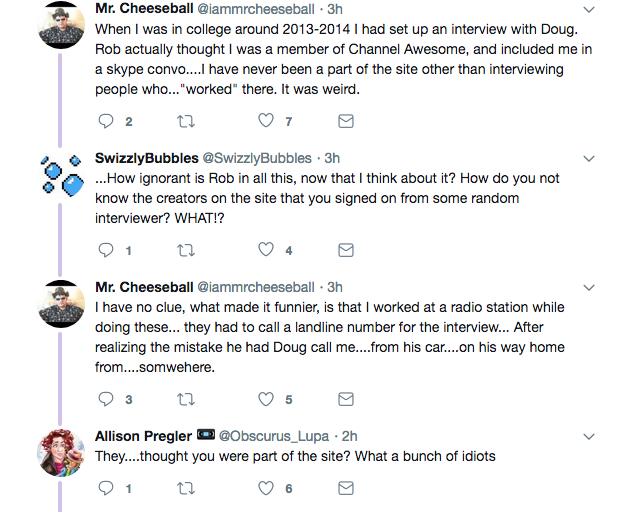Open the chevron menu on Allison Pregler's tweet
This screenshot has width=633, height=512.
point(589,436)
